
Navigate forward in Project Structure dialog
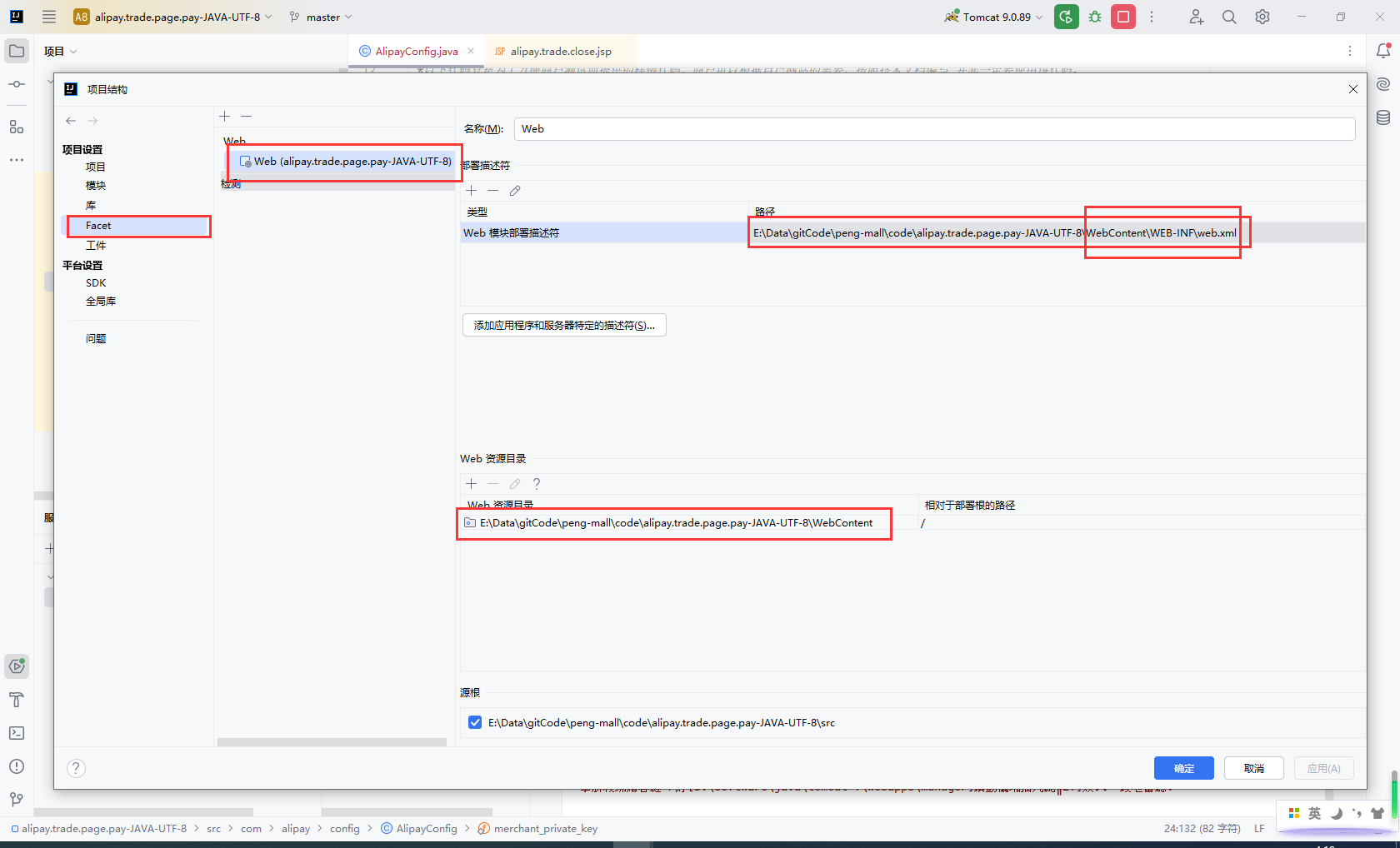pos(92,121)
